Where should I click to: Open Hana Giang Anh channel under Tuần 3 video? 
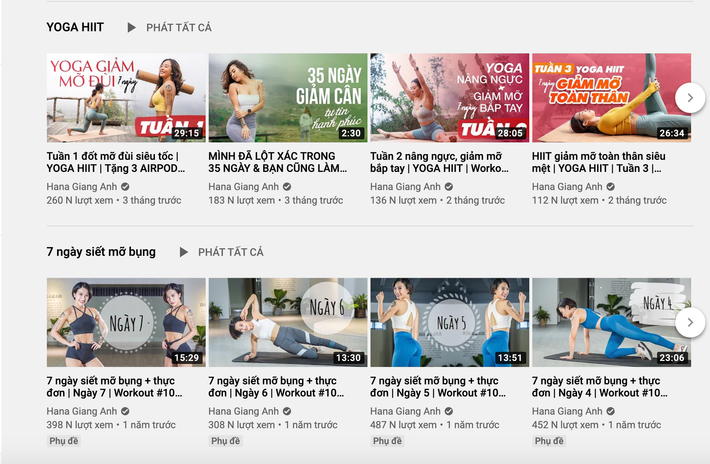click(567, 187)
